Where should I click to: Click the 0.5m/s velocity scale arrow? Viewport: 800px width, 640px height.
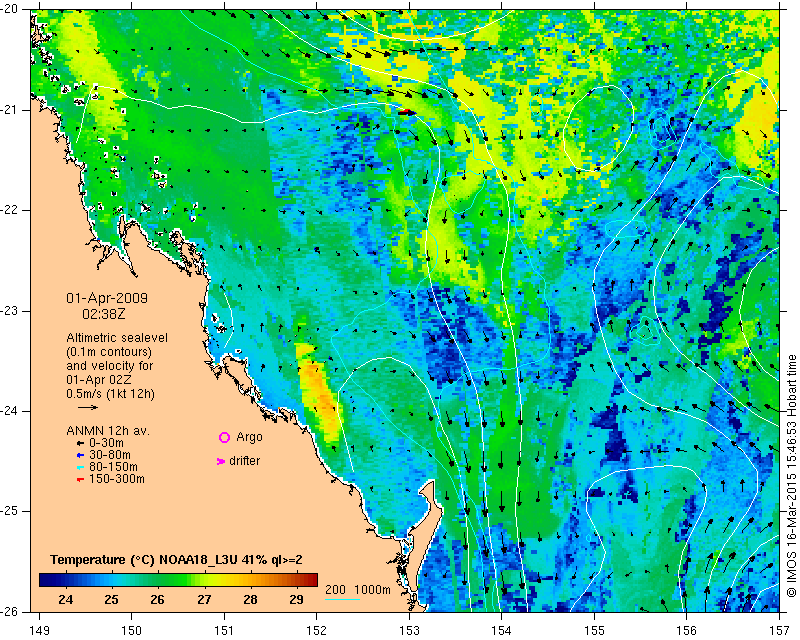[88, 407]
